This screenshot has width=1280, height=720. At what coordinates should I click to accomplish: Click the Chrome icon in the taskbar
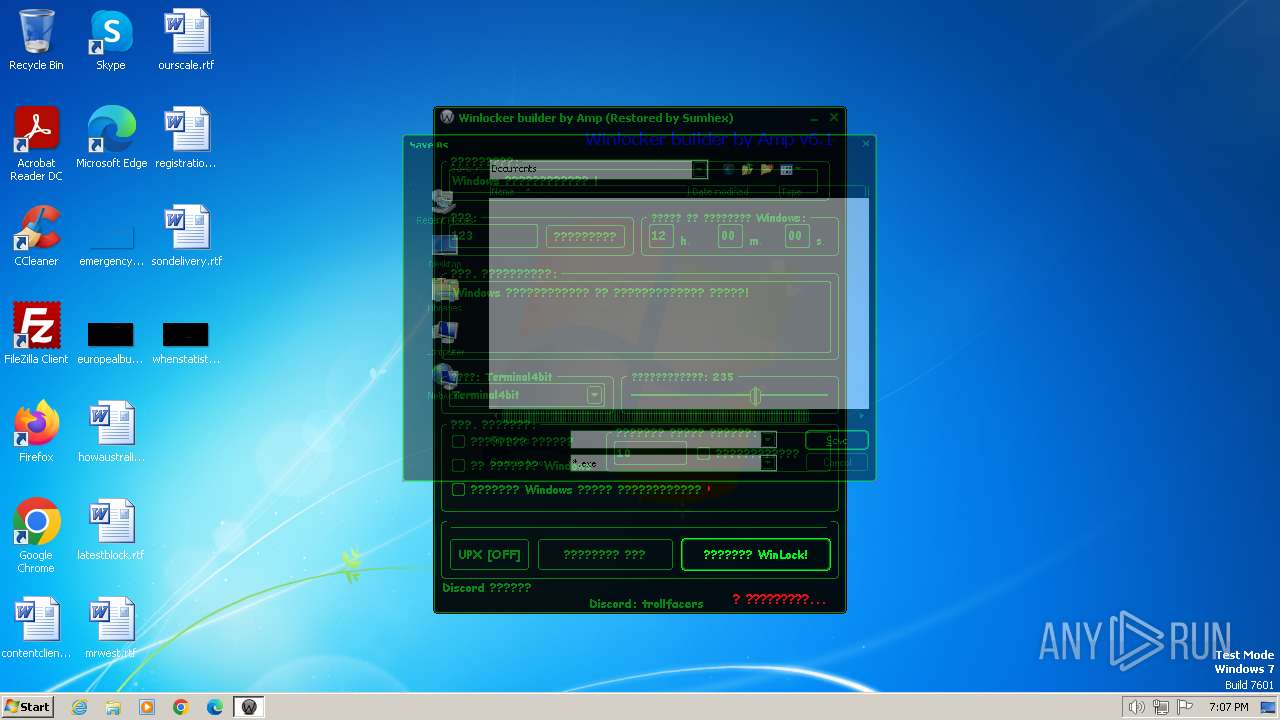pos(181,707)
